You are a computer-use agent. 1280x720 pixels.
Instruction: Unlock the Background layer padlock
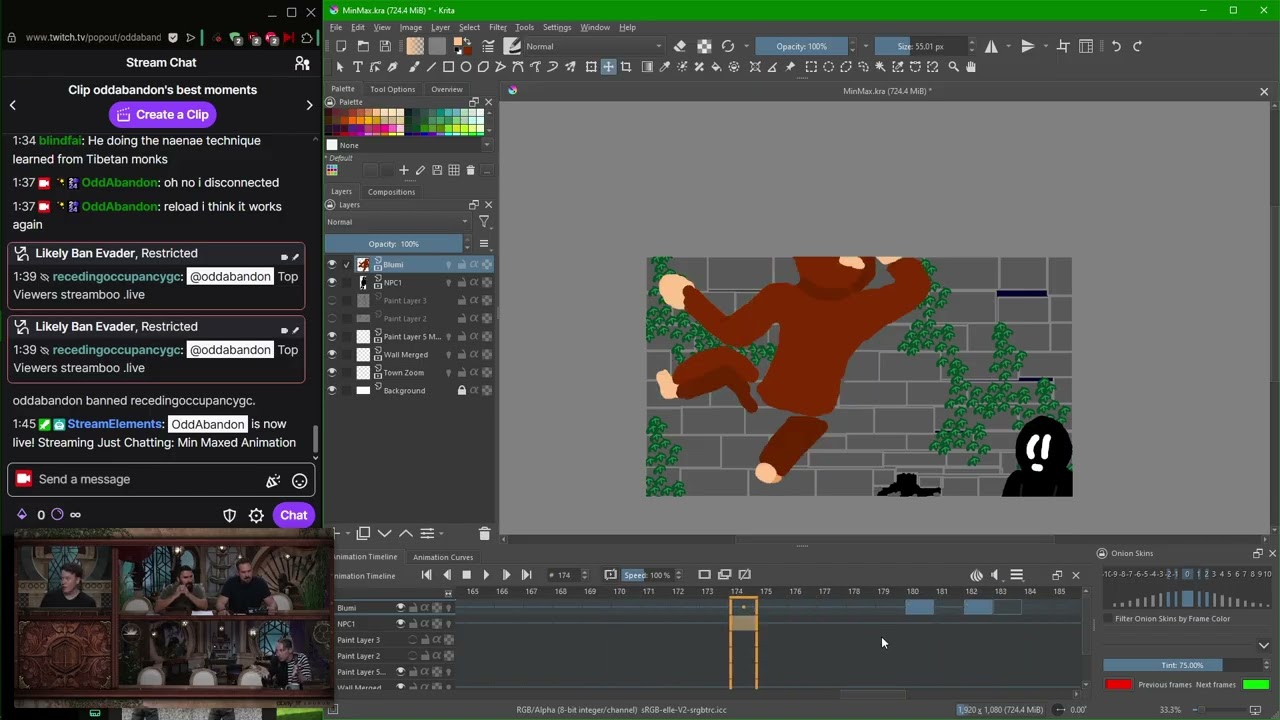click(x=461, y=391)
